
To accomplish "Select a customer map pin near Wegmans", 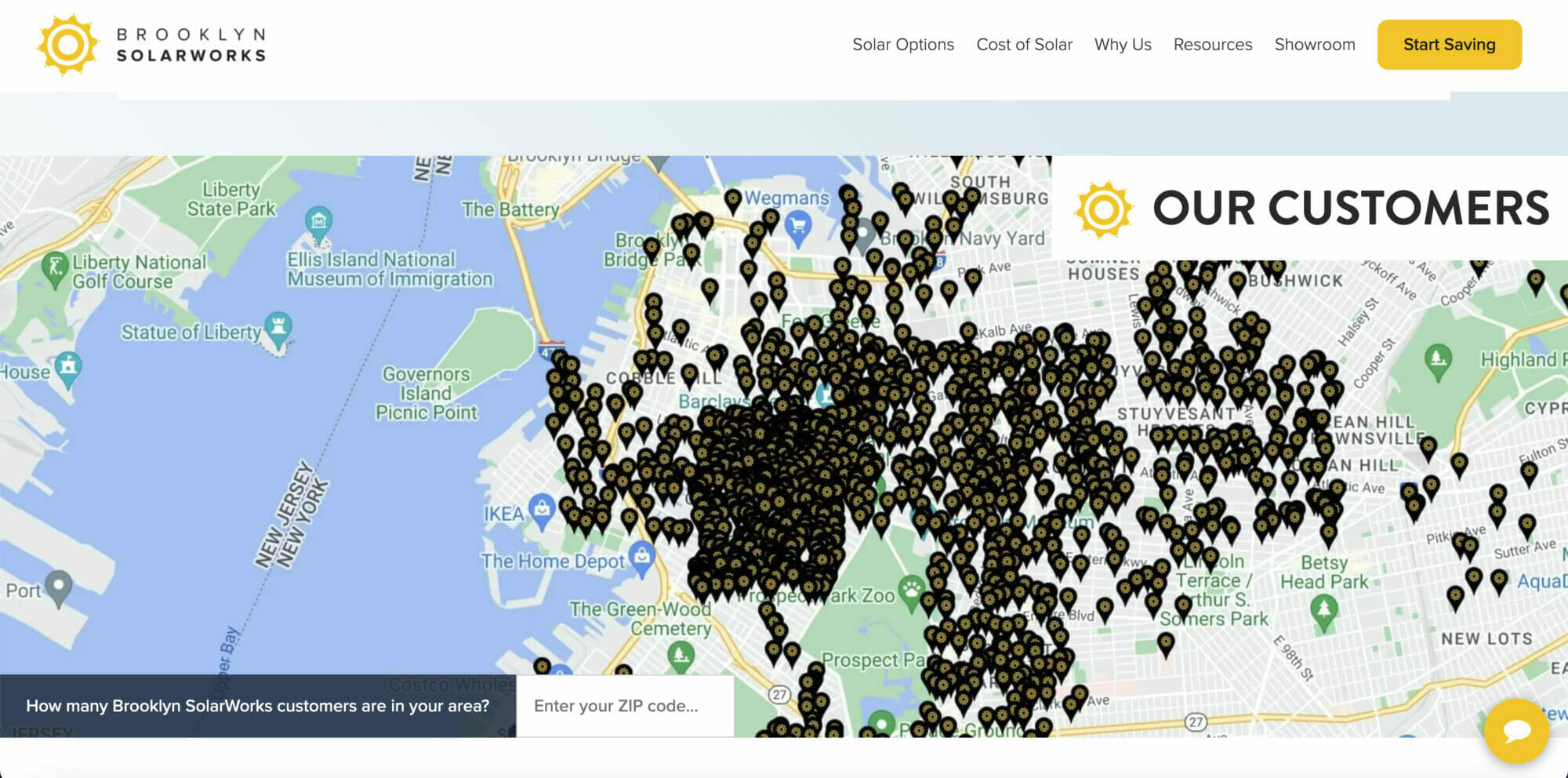I will click(733, 198).
